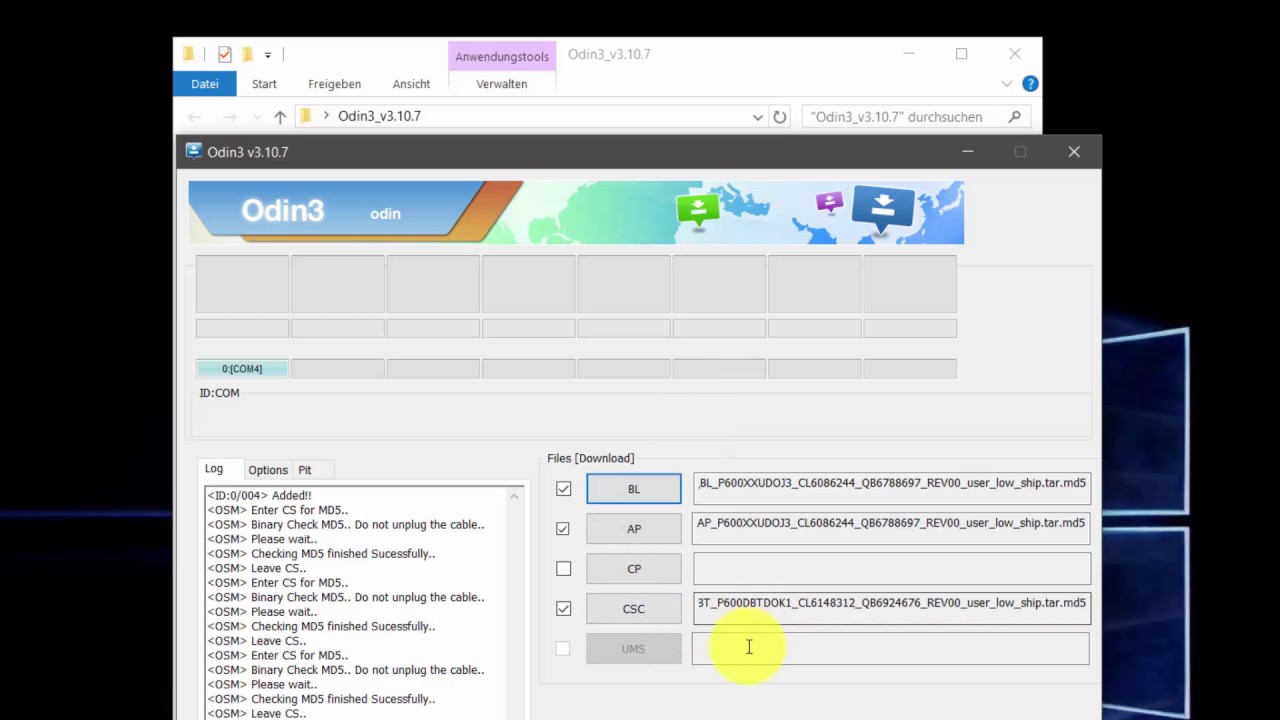Uncheck the CSC checkbox

coord(564,608)
